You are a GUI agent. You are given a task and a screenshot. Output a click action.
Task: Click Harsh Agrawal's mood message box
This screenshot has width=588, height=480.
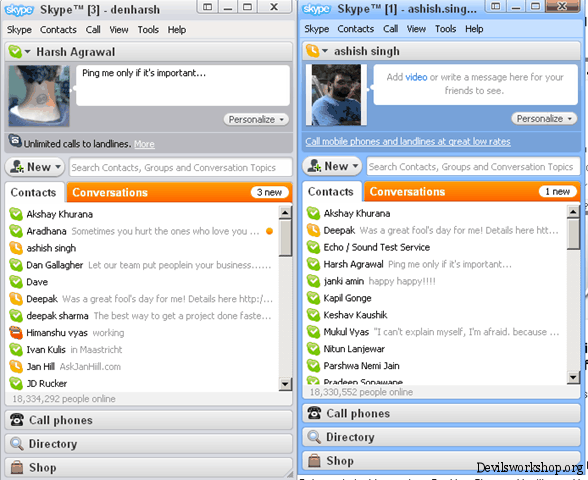[x=183, y=86]
